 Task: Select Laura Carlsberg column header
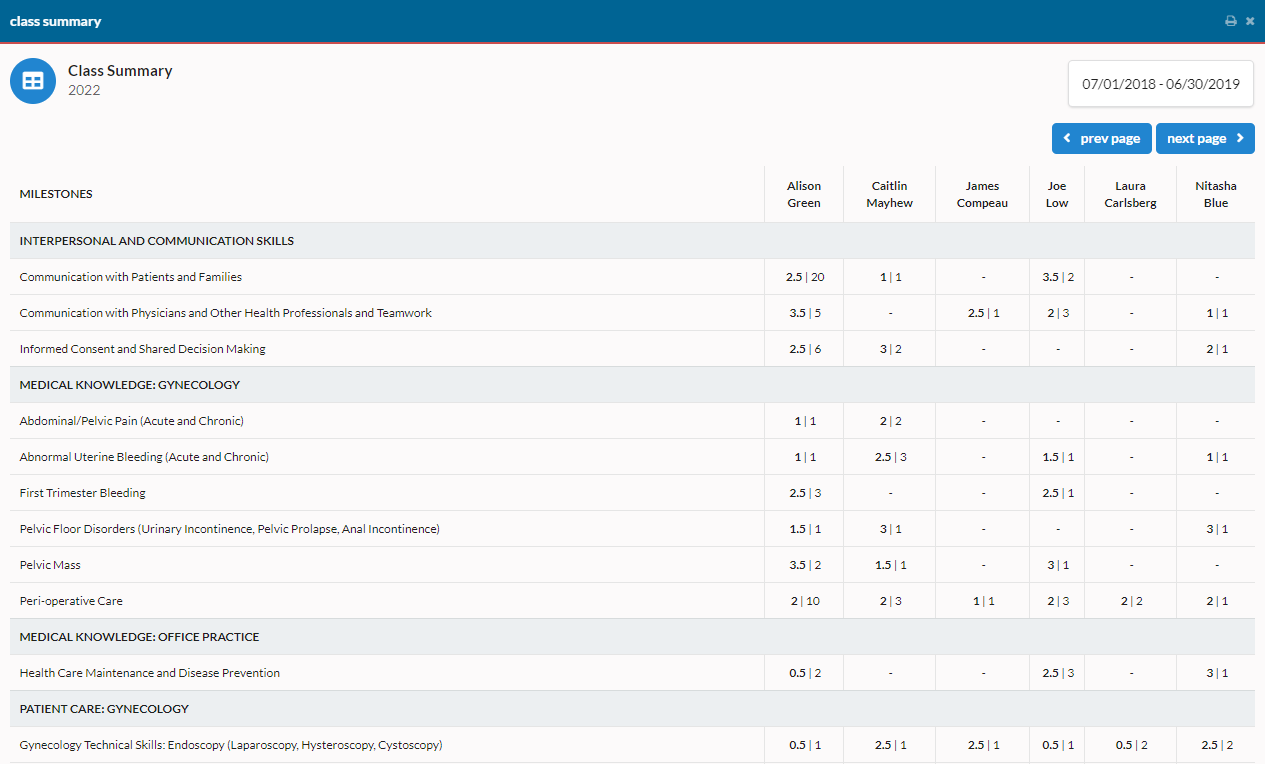[1130, 194]
